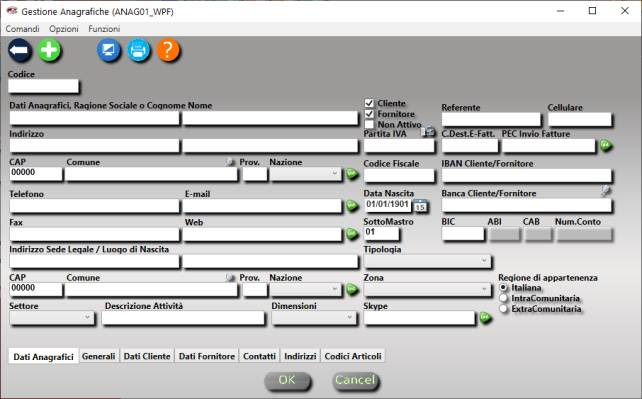Click green arrow beside second Nazione dropdown

352,289
